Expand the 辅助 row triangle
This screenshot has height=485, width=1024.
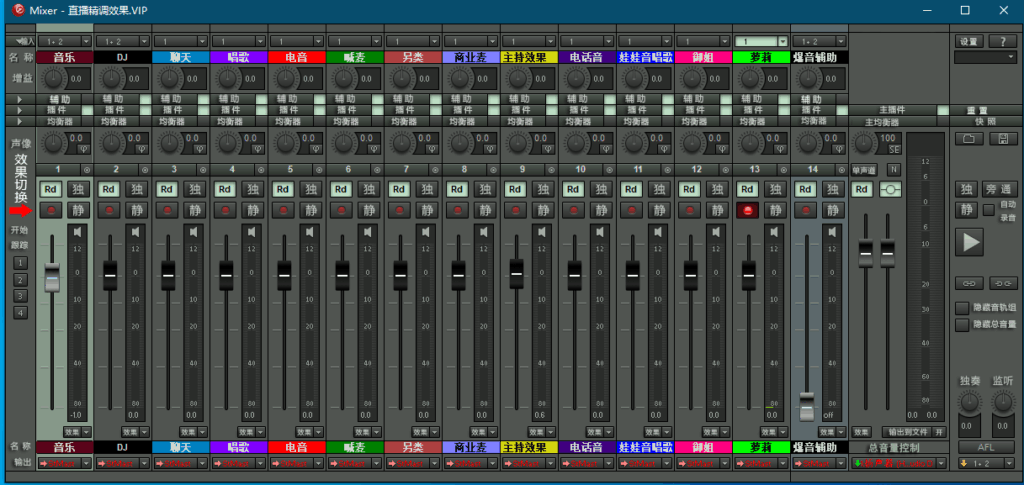tap(19, 99)
